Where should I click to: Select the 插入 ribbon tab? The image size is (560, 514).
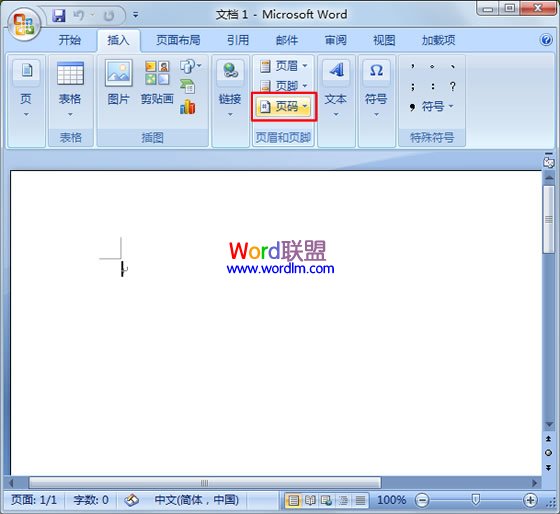pos(119,40)
